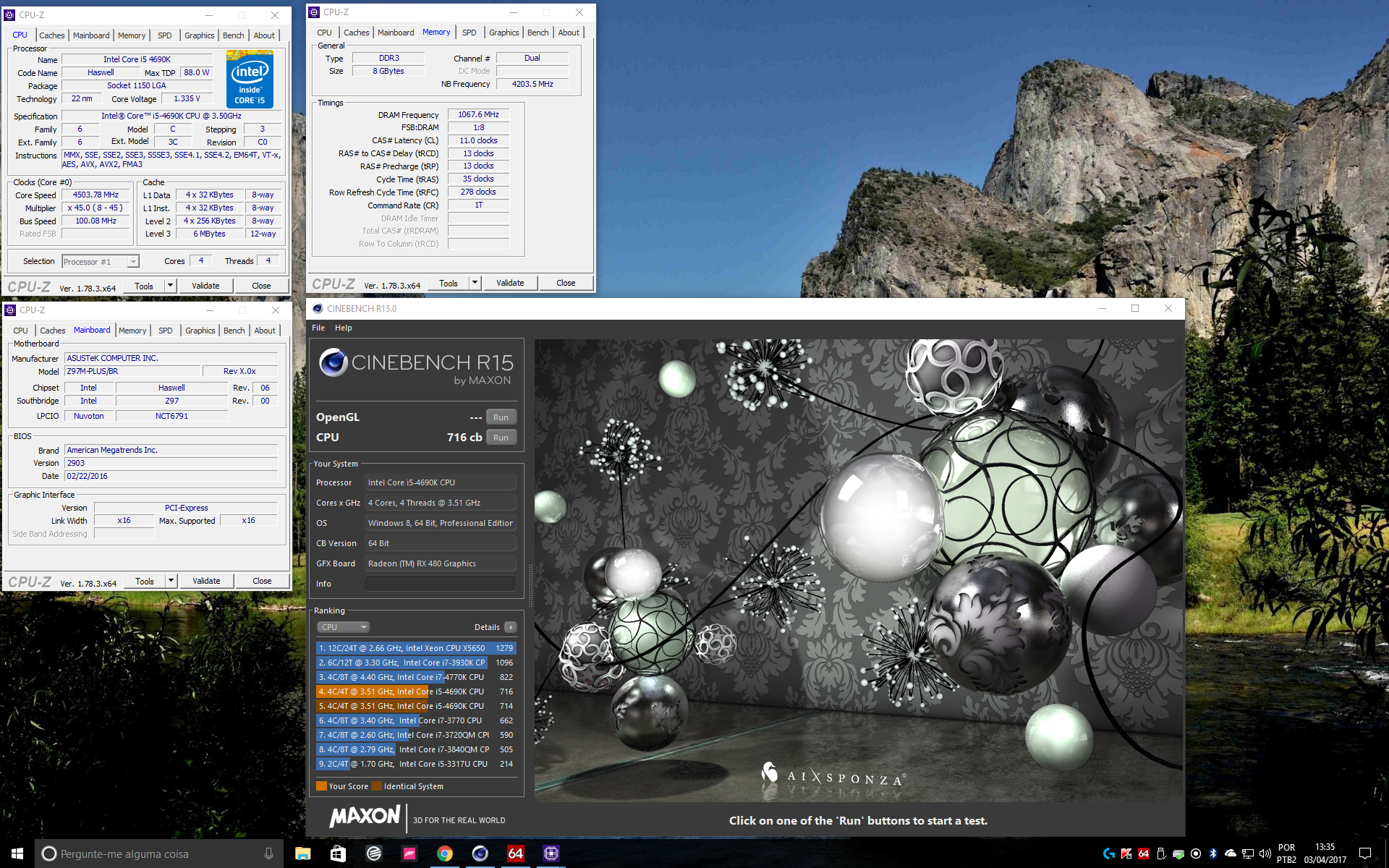Open the CPU ranking type dropdown in Cinebench
Screen dimensions: 1389x868
pos(343,627)
